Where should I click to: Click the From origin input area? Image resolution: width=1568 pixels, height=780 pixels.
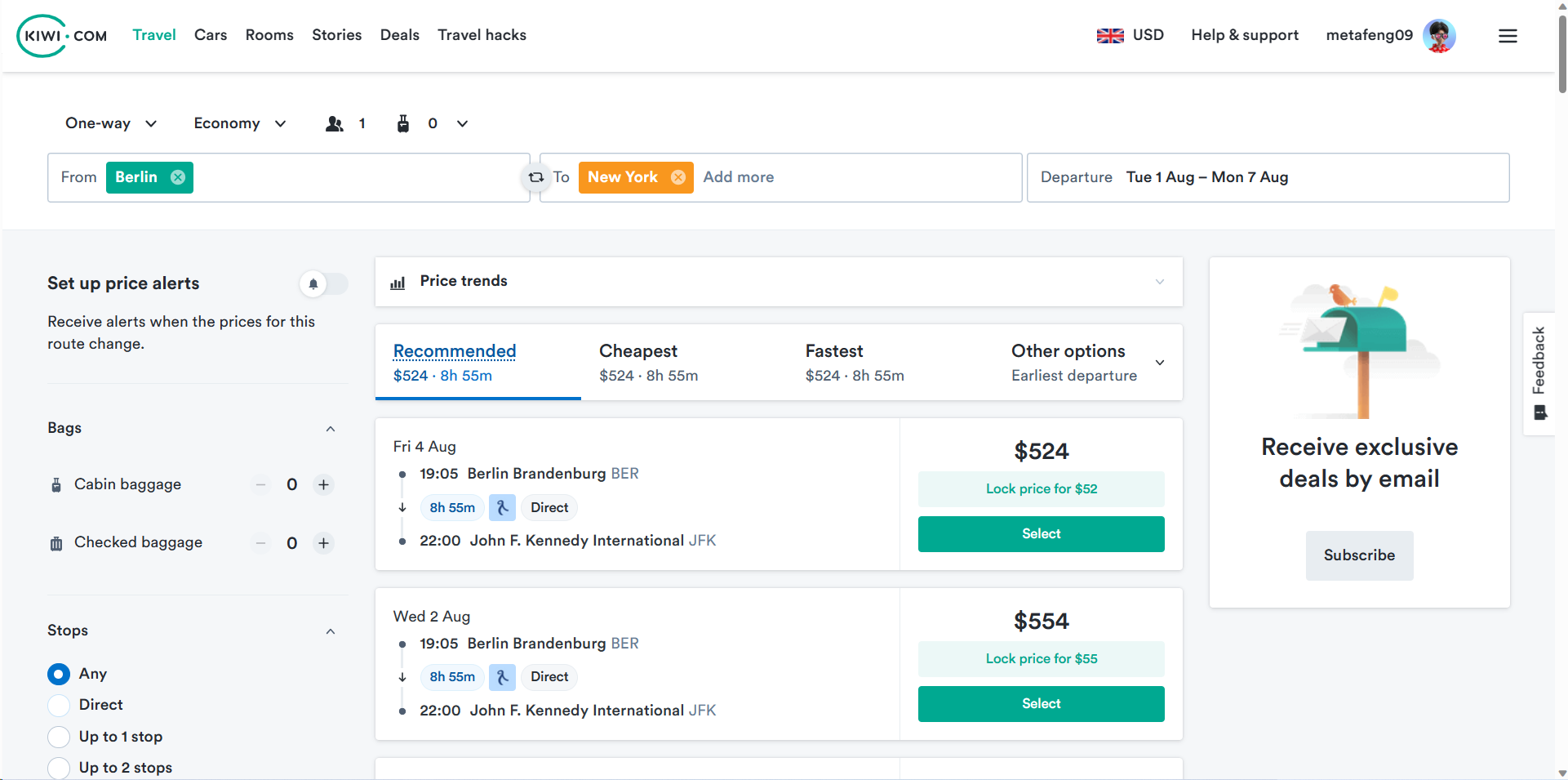tap(289, 177)
